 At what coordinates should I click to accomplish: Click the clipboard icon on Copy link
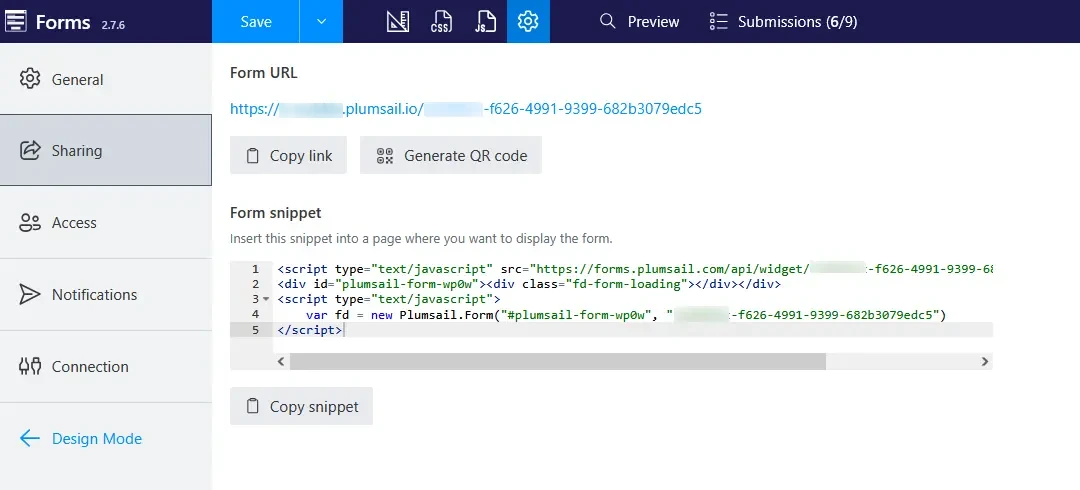click(x=253, y=155)
